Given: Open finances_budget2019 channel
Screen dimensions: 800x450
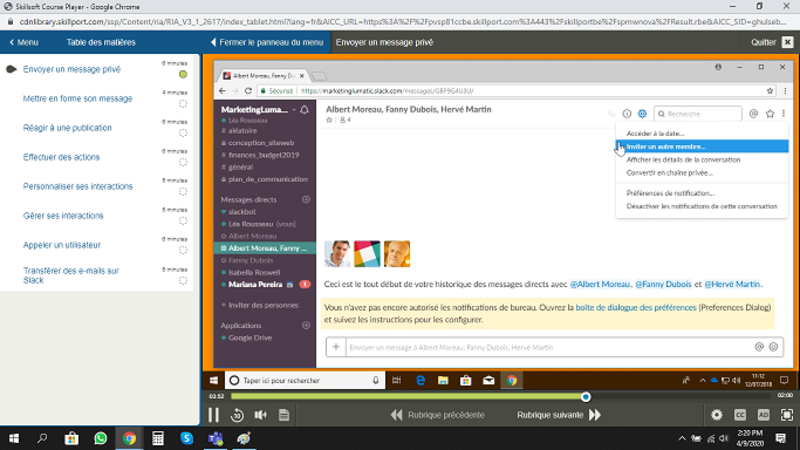Looking at the screenshot, I should click(264, 155).
